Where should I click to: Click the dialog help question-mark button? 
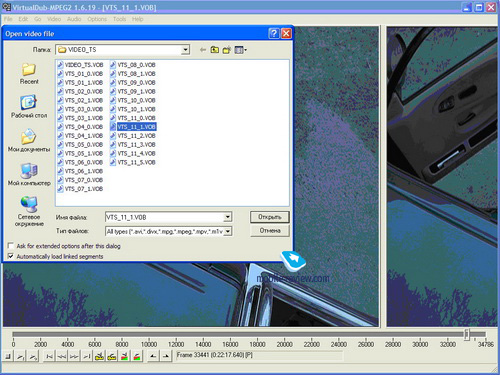coord(274,33)
